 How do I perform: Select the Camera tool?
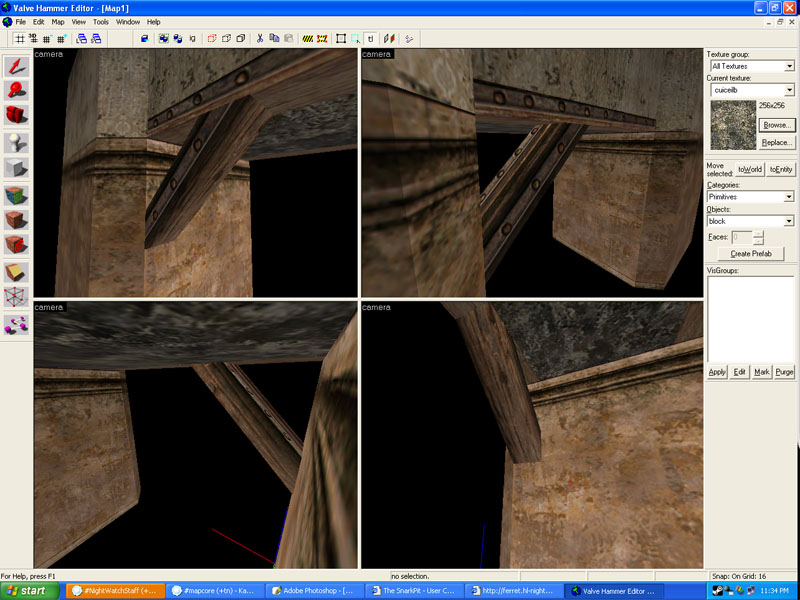pos(17,116)
